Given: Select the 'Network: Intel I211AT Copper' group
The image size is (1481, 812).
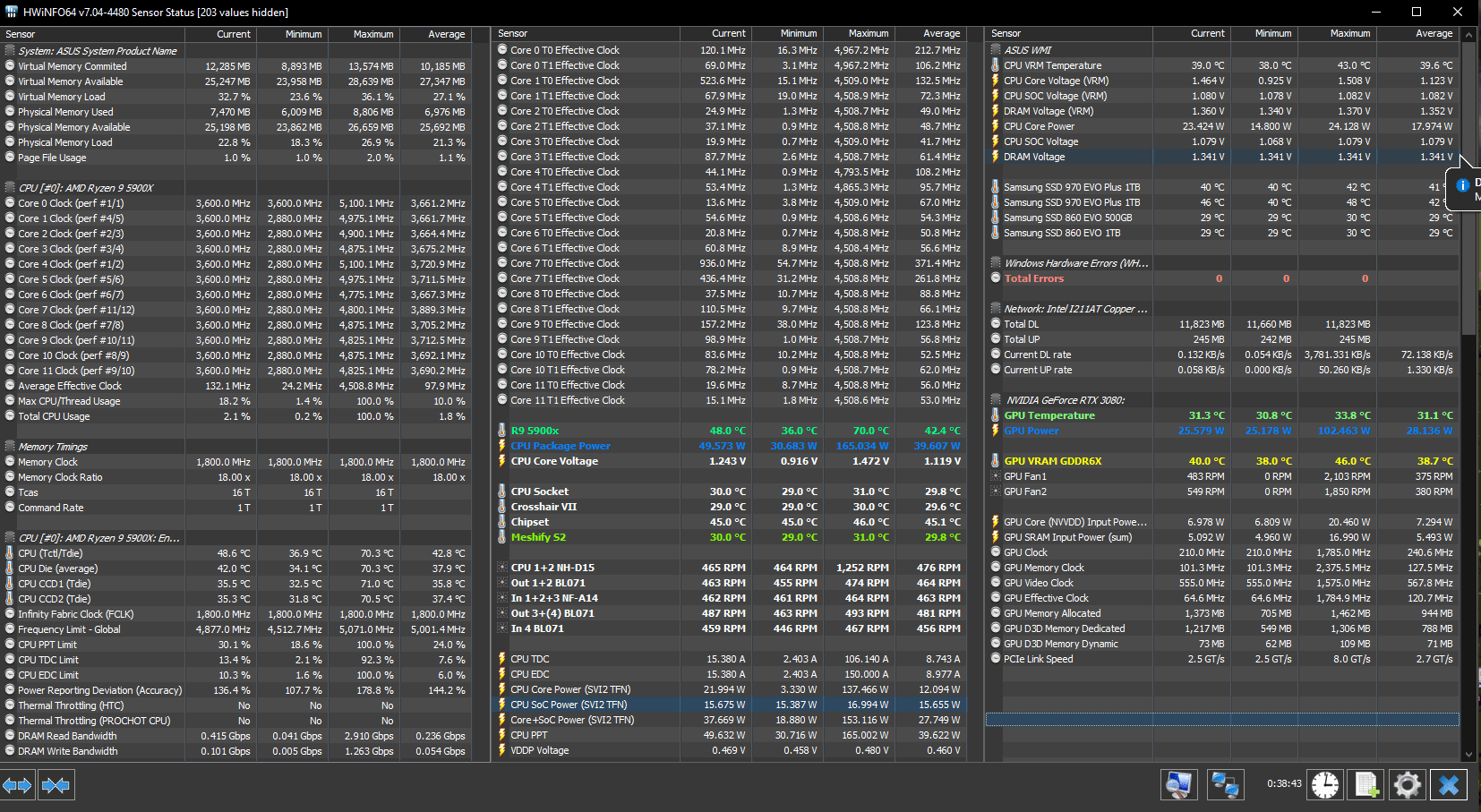Looking at the screenshot, I should click(1223, 309).
